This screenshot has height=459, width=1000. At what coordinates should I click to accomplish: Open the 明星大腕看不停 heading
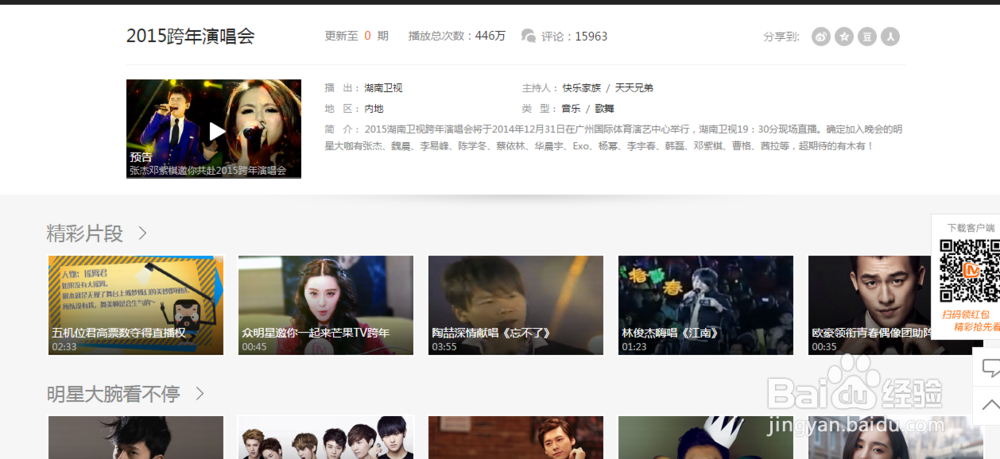pyautogui.click(x=114, y=393)
